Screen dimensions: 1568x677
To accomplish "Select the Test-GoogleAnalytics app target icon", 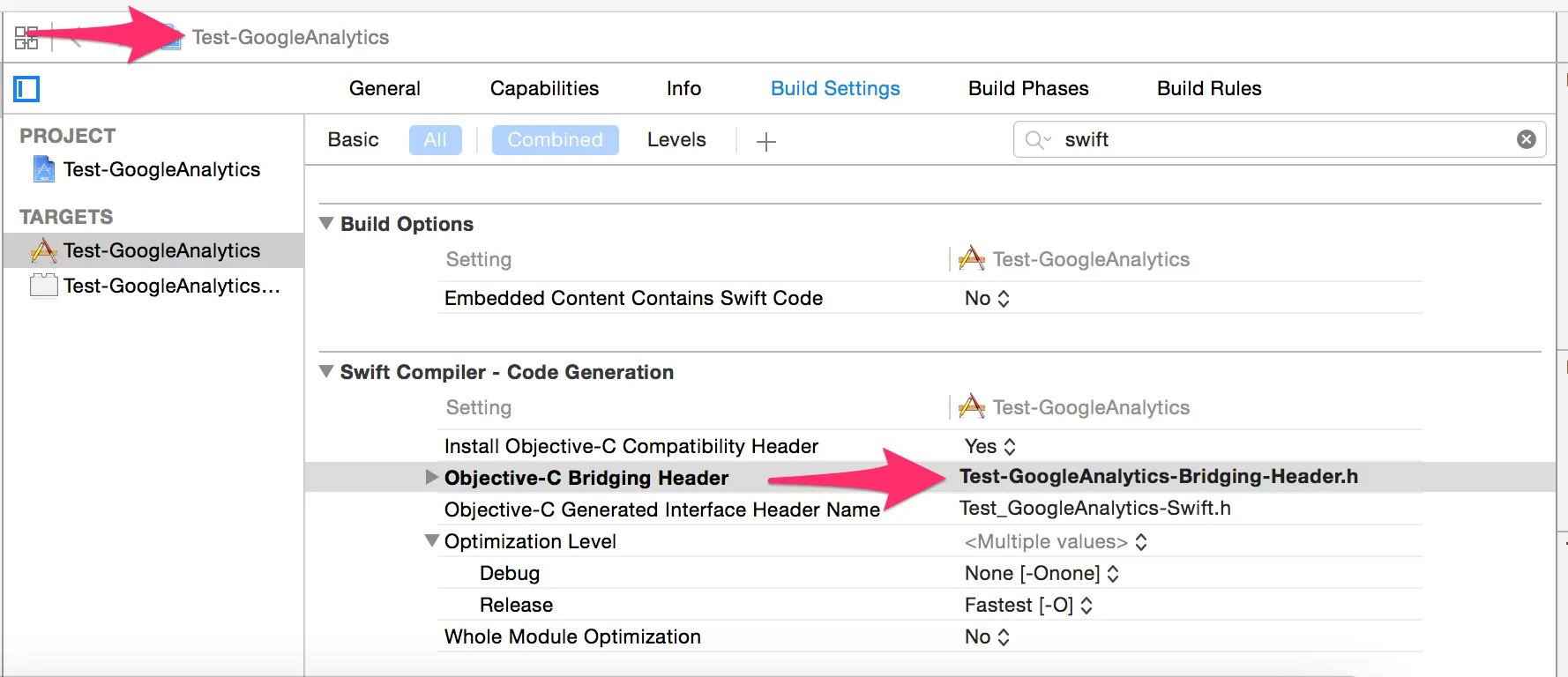I will (43, 251).
